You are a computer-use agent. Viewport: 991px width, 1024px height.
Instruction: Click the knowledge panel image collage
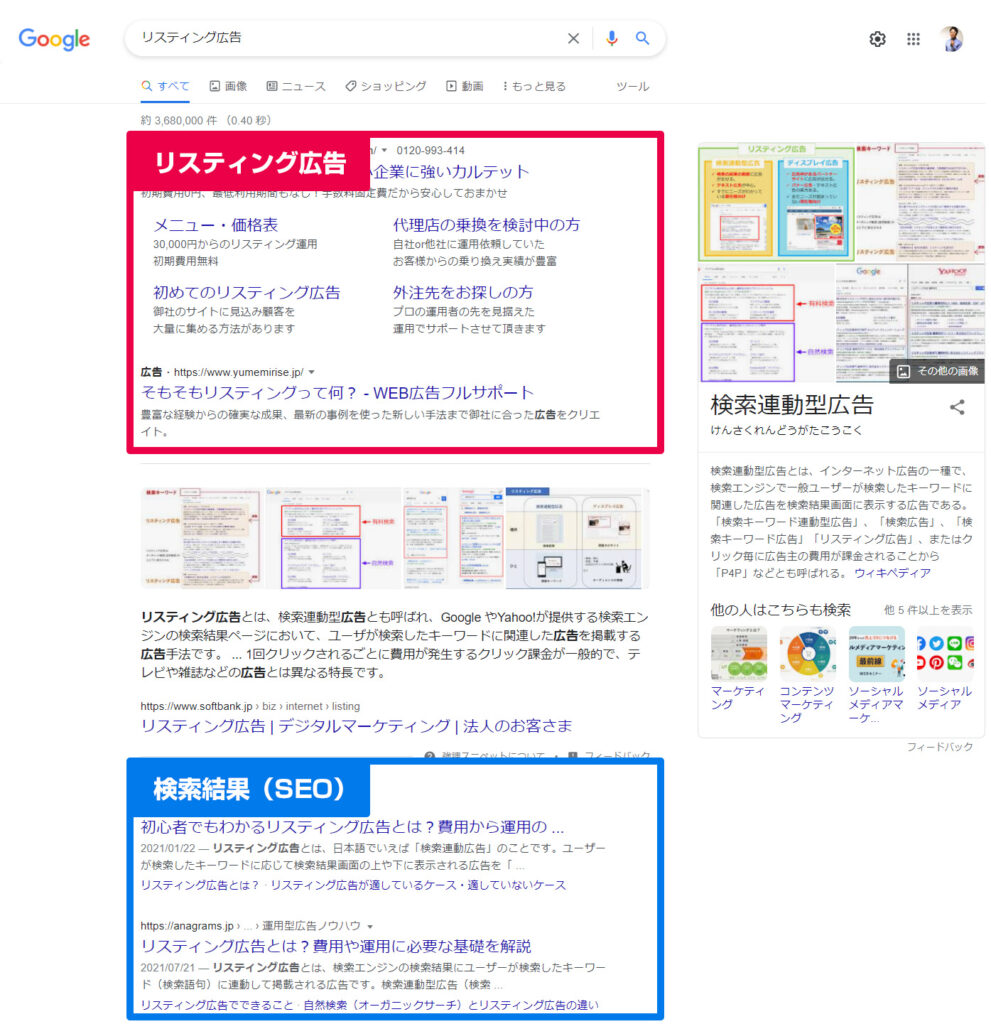(x=841, y=263)
